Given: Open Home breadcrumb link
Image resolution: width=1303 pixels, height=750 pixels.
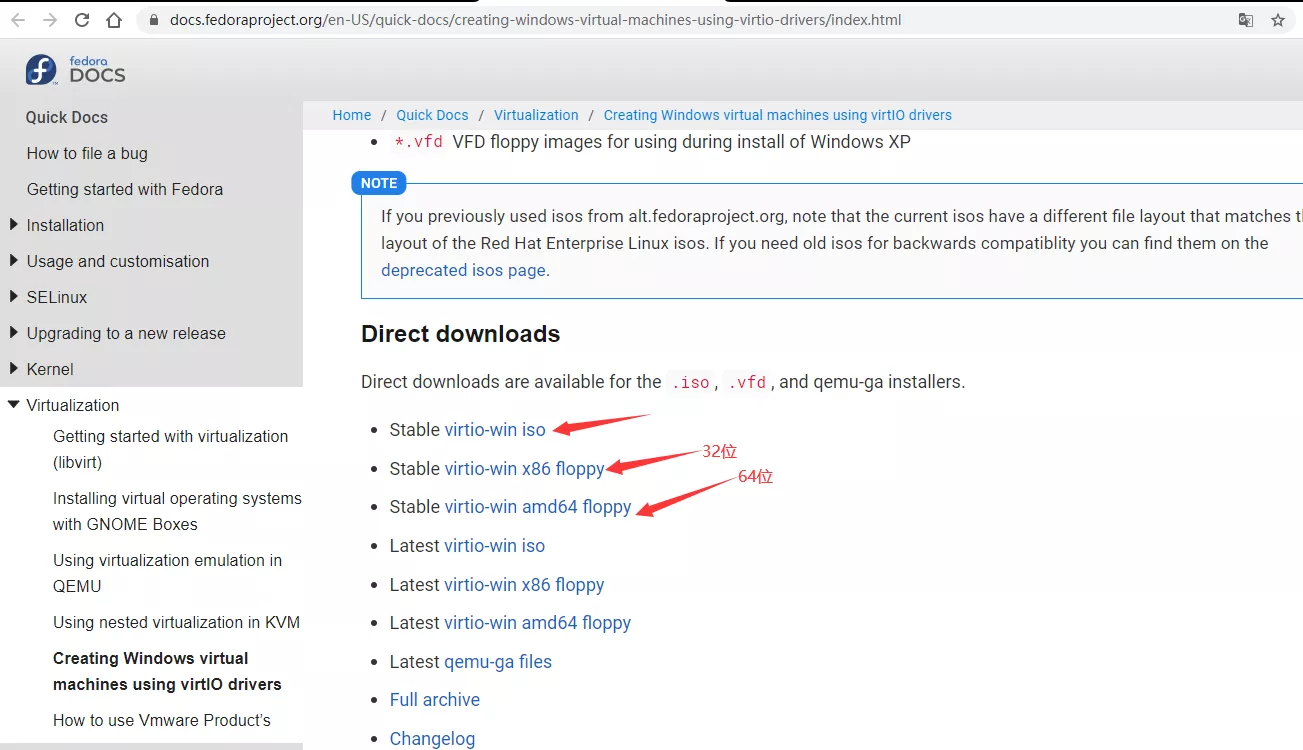Looking at the screenshot, I should (351, 115).
